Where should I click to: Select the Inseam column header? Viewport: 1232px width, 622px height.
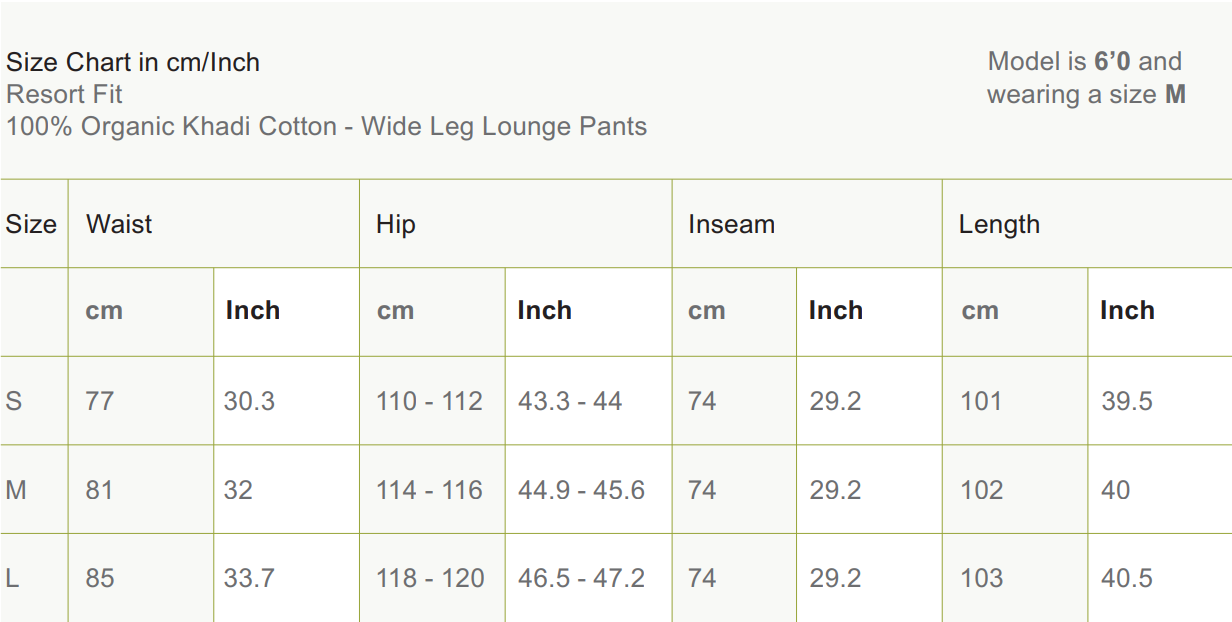pos(731,224)
